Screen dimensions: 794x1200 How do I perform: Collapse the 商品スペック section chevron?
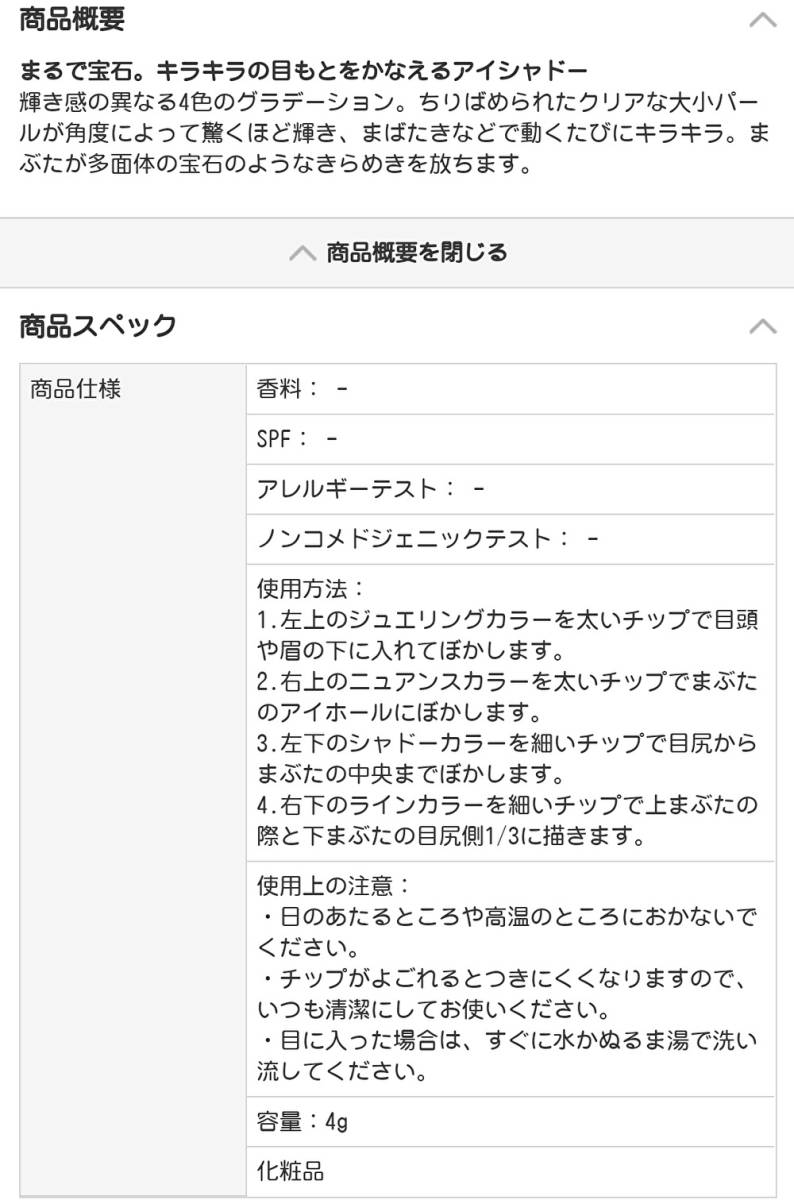coord(762,326)
